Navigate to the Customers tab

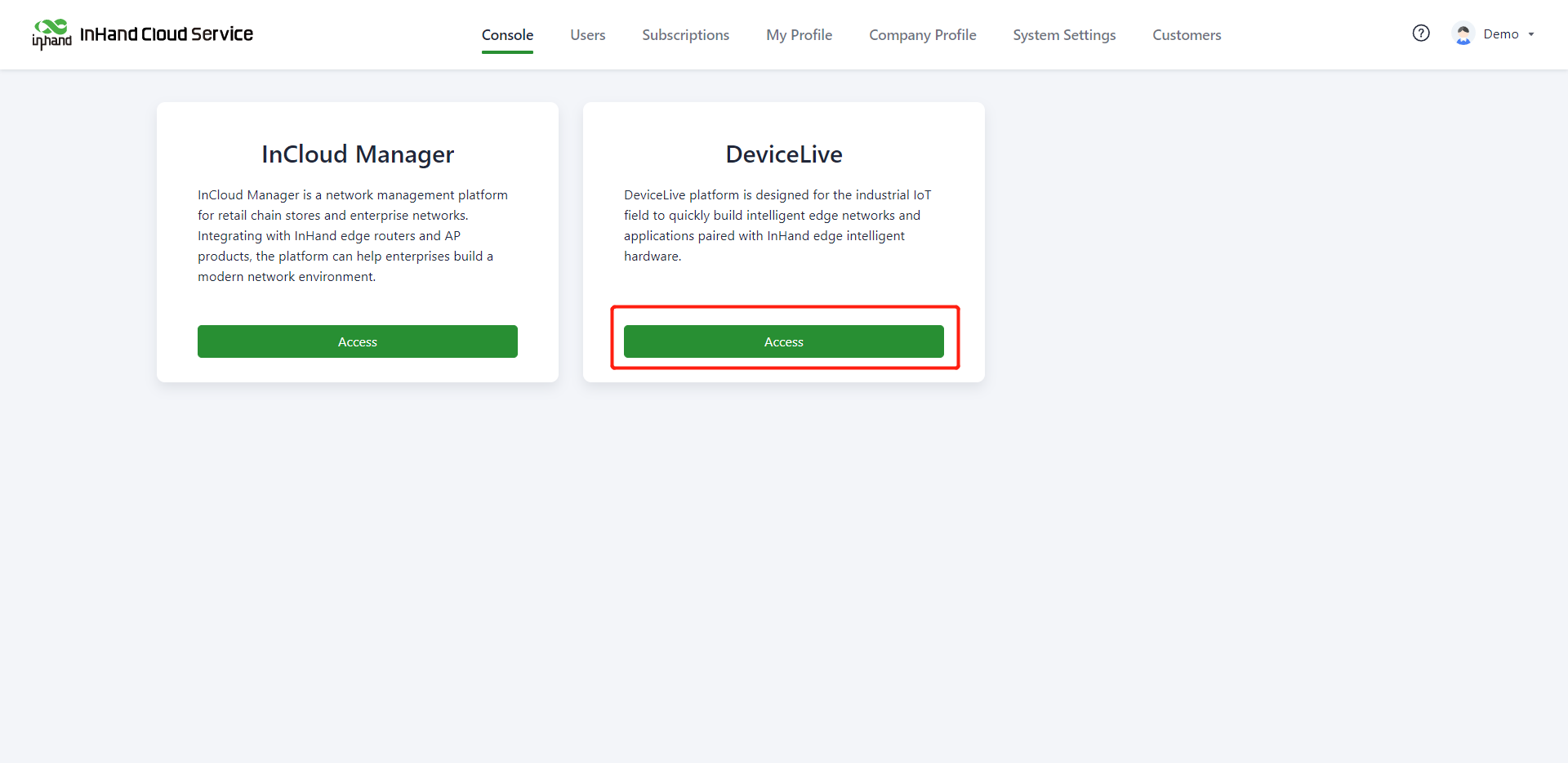coord(1187,35)
